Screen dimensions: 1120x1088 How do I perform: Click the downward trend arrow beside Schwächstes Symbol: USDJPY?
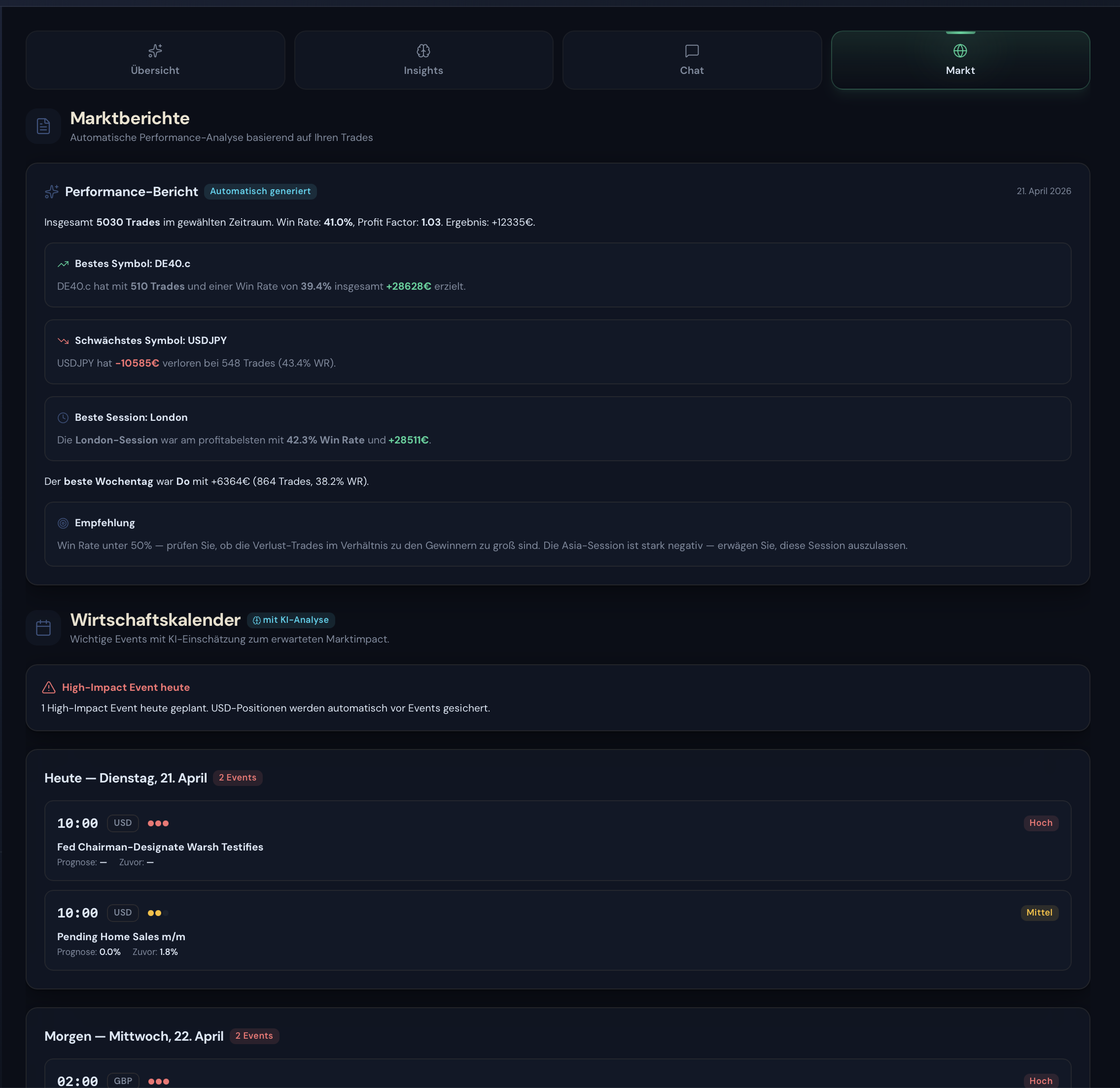point(63,340)
